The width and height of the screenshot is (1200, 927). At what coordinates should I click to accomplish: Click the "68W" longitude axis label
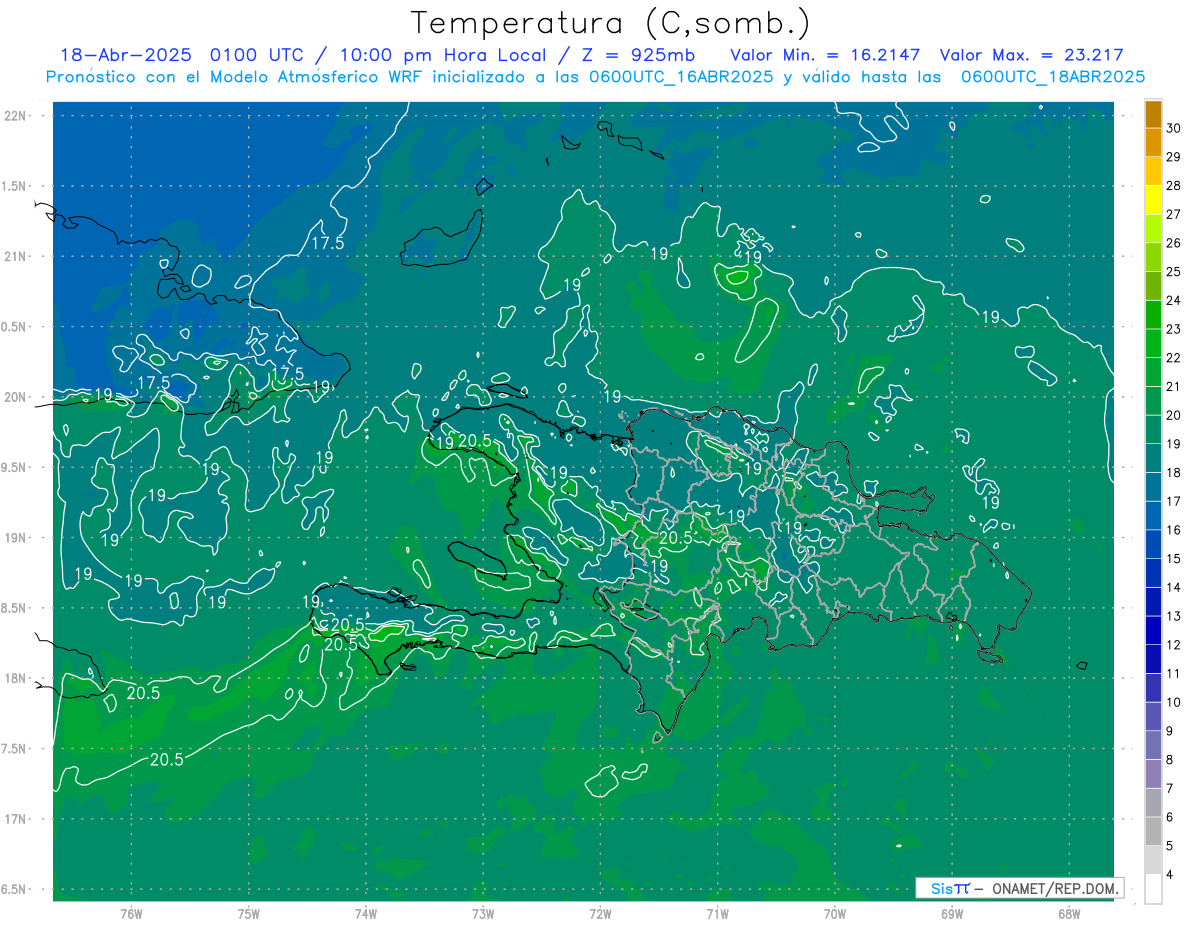tap(1069, 913)
